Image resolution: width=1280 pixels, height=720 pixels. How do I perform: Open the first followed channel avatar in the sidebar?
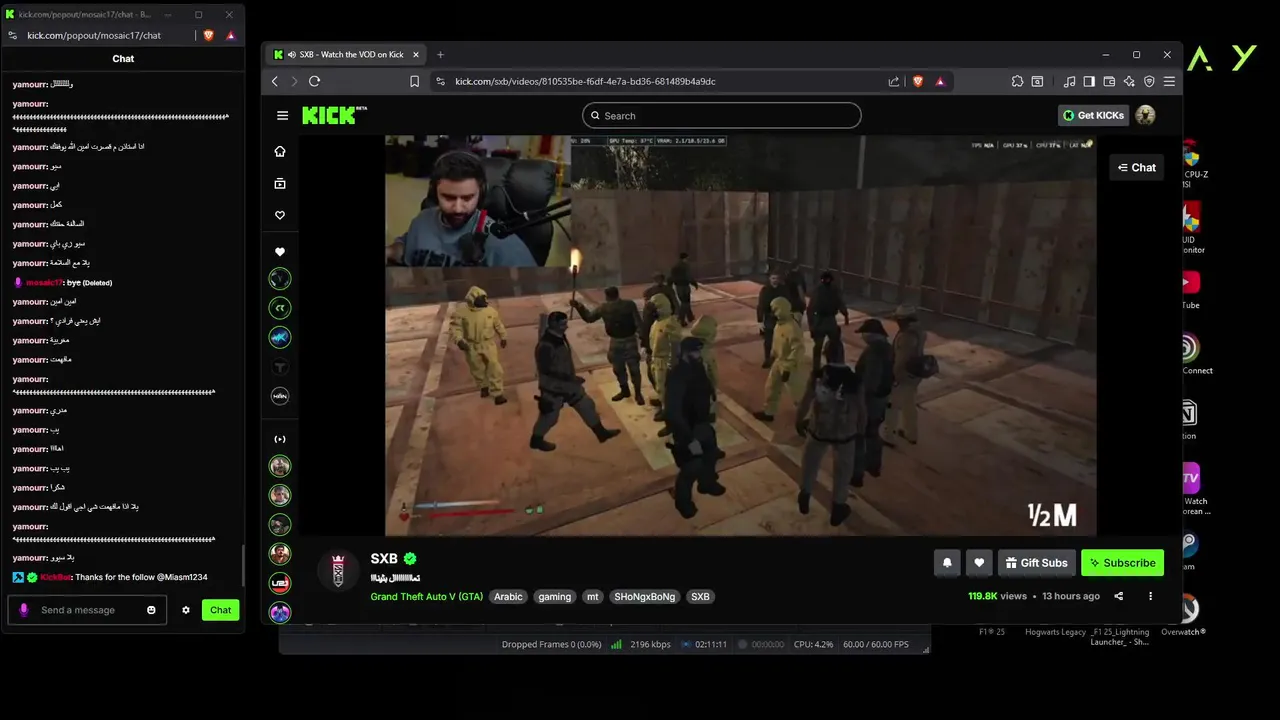(280, 279)
